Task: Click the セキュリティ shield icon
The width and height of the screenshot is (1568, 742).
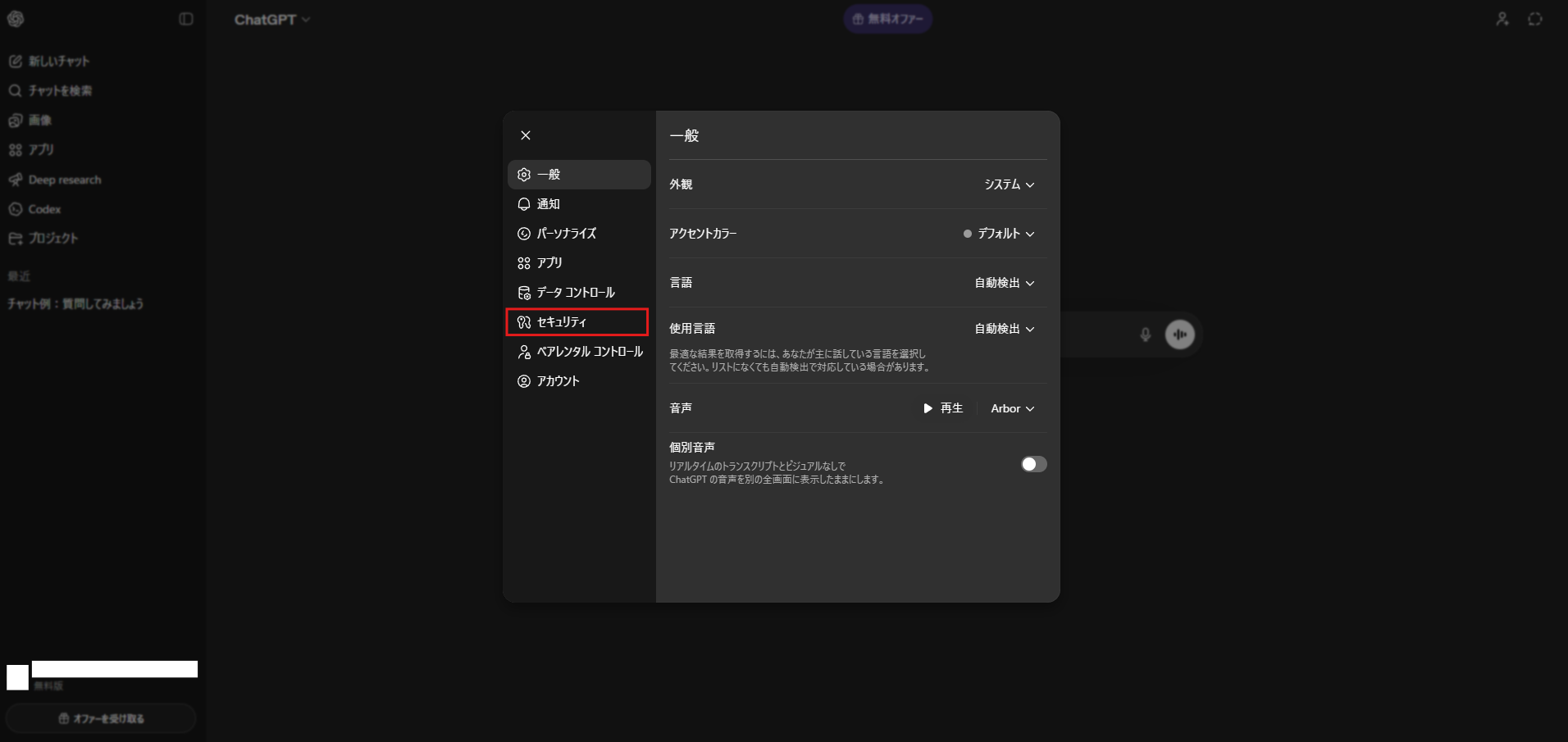Action: (524, 322)
